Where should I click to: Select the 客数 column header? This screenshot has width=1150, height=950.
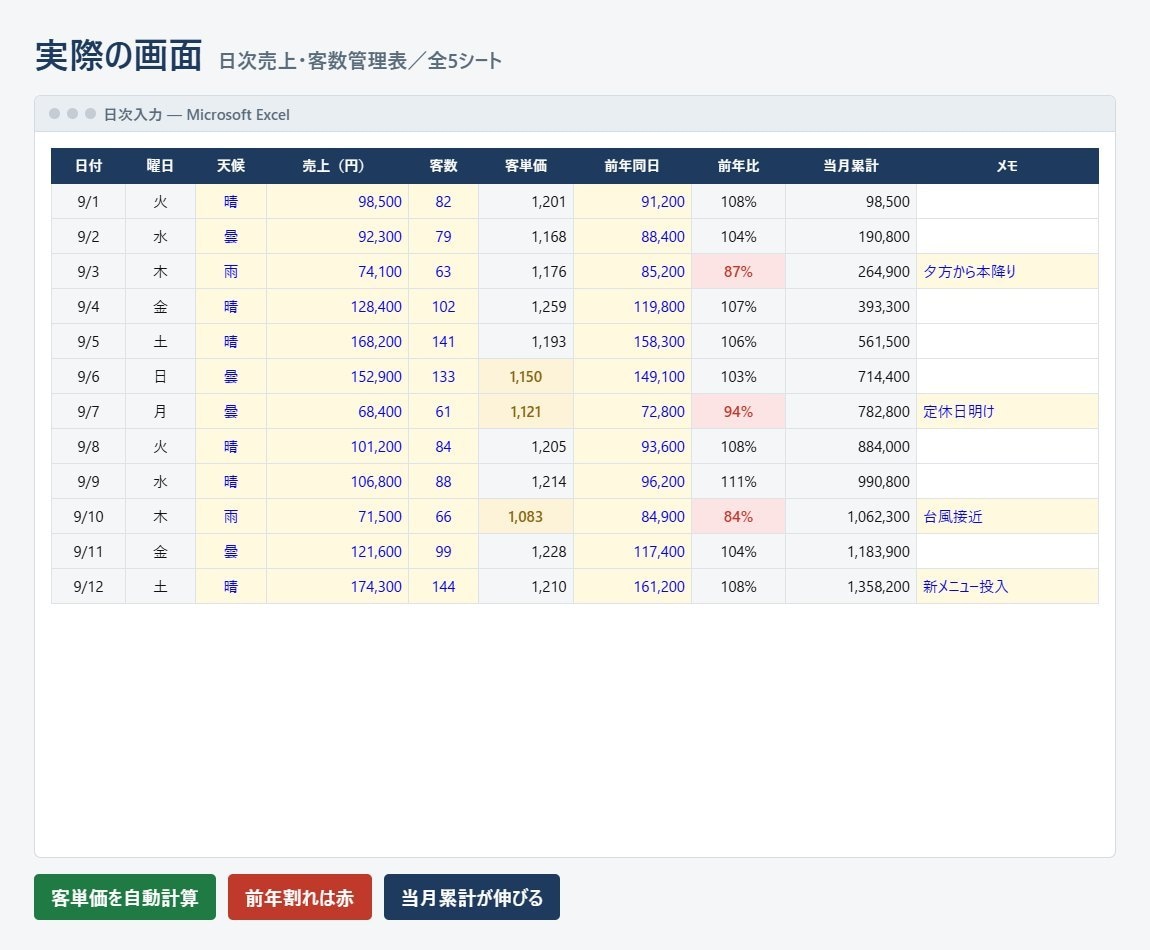pyautogui.click(x=443, y=166)
